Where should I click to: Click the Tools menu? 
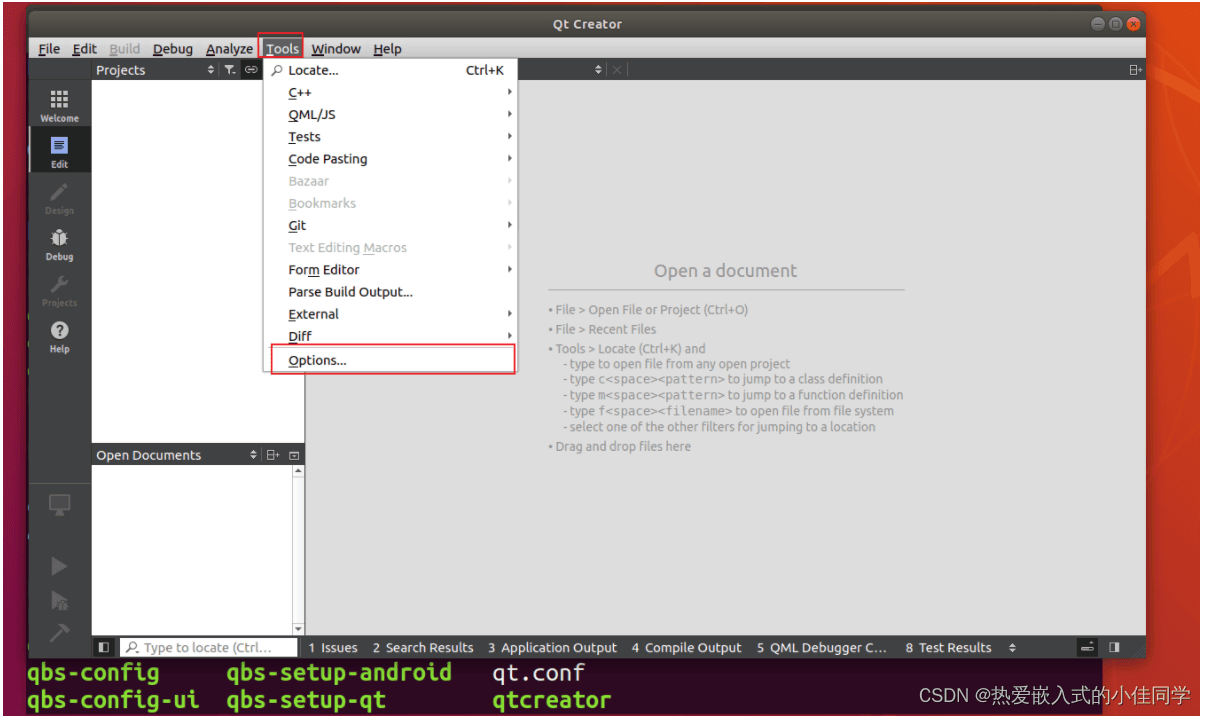coord(282,49)
